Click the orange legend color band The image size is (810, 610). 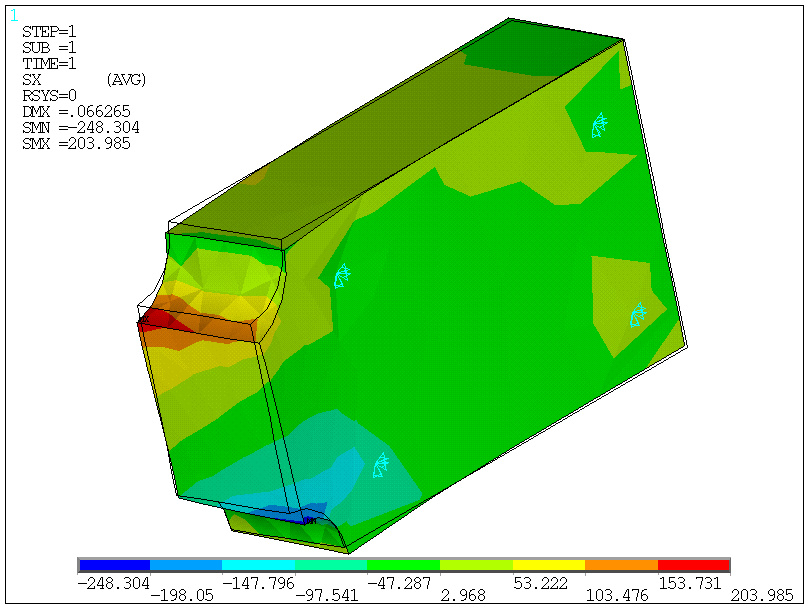point(621,566)
